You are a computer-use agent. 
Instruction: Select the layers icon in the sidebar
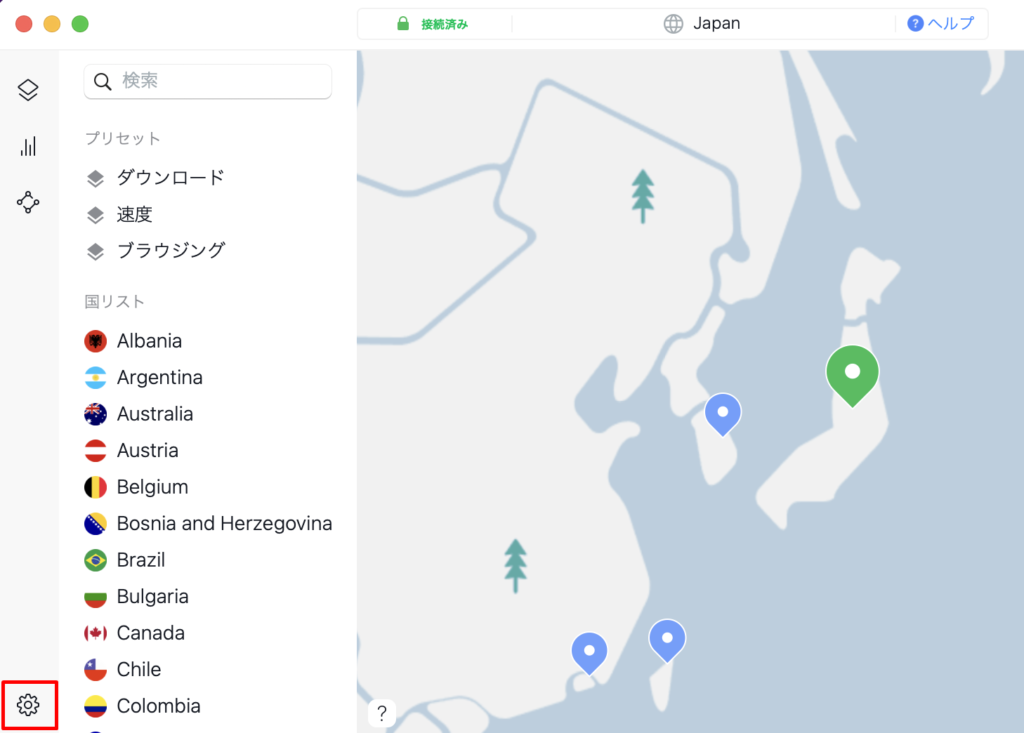click(x=28, y=90)
